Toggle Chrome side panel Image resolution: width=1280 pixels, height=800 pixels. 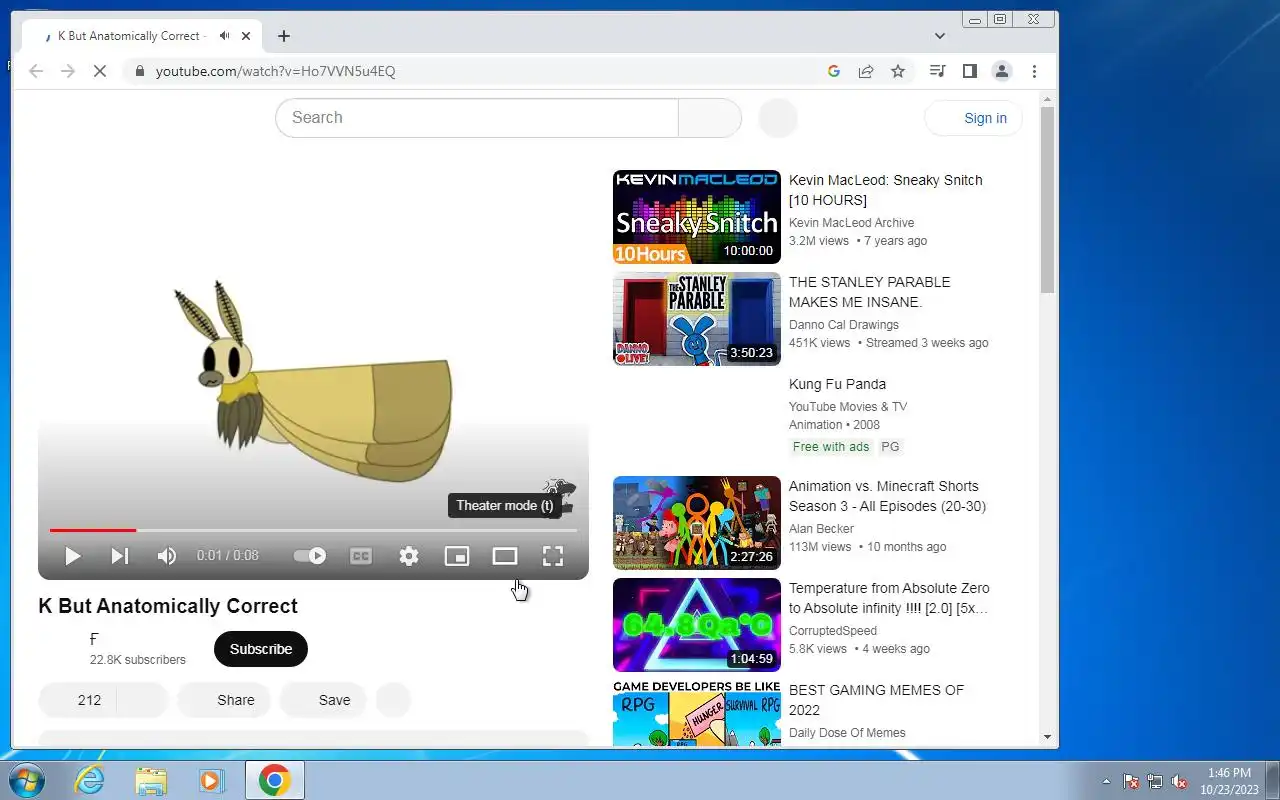pyautogui.click(x=969, y=71)
